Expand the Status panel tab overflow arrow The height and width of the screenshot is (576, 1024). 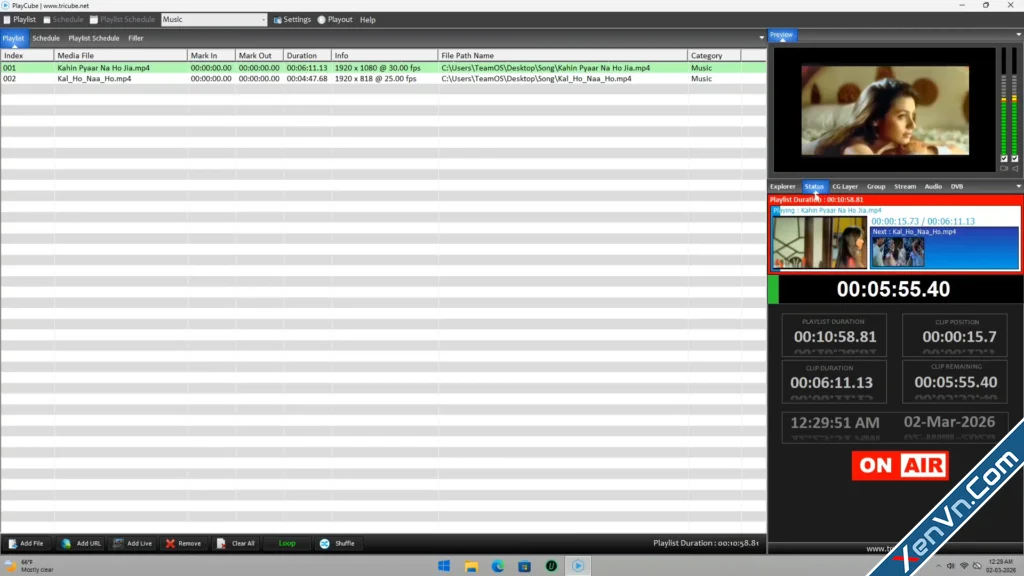(1019, 187)
